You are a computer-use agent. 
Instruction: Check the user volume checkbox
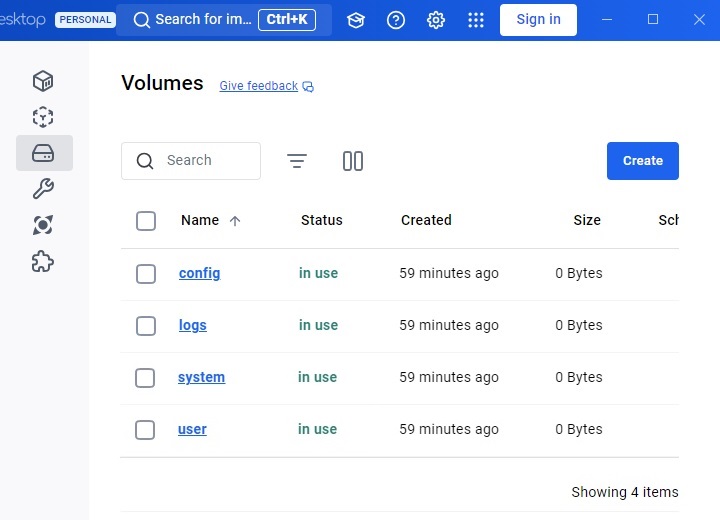tap(145, 430)
